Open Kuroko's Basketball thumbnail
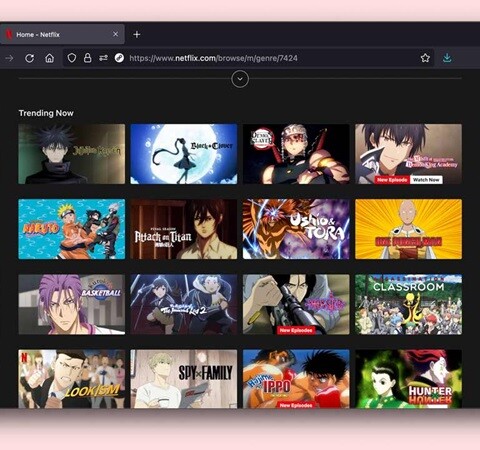Image resolution: width=480 pixels, height=450 pixels. (x=72, y=304)
